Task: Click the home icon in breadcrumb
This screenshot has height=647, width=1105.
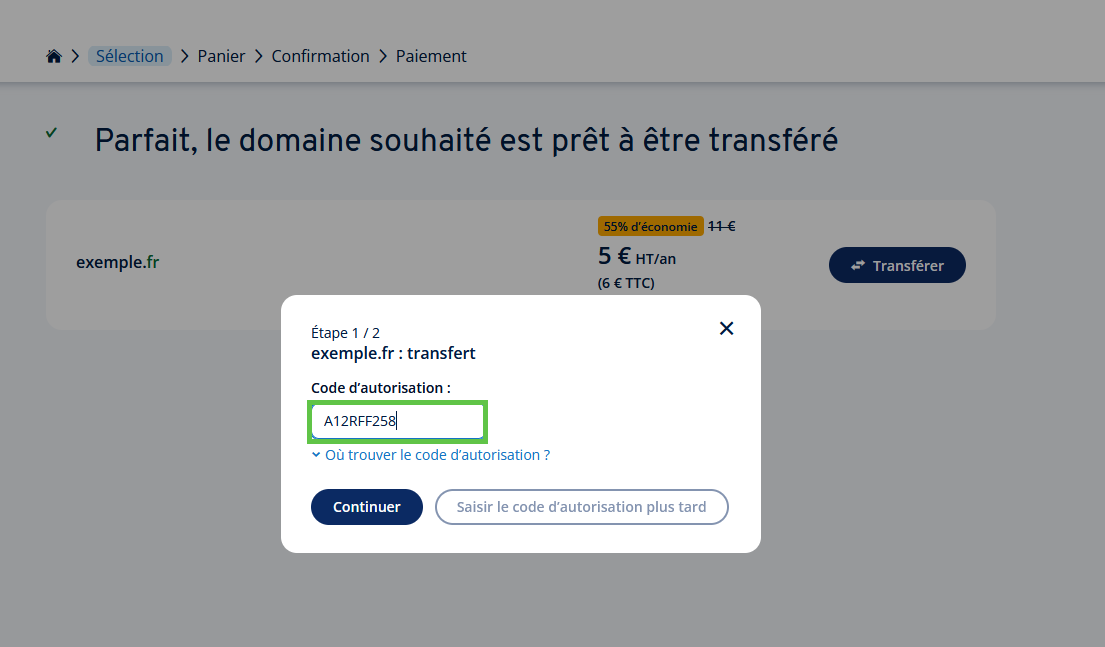Action: click(x=54, y=57)
